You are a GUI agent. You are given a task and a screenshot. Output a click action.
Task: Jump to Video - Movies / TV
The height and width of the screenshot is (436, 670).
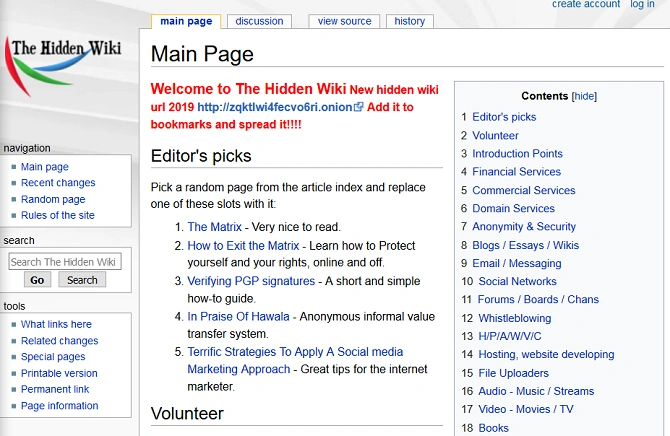click(526, 409)
